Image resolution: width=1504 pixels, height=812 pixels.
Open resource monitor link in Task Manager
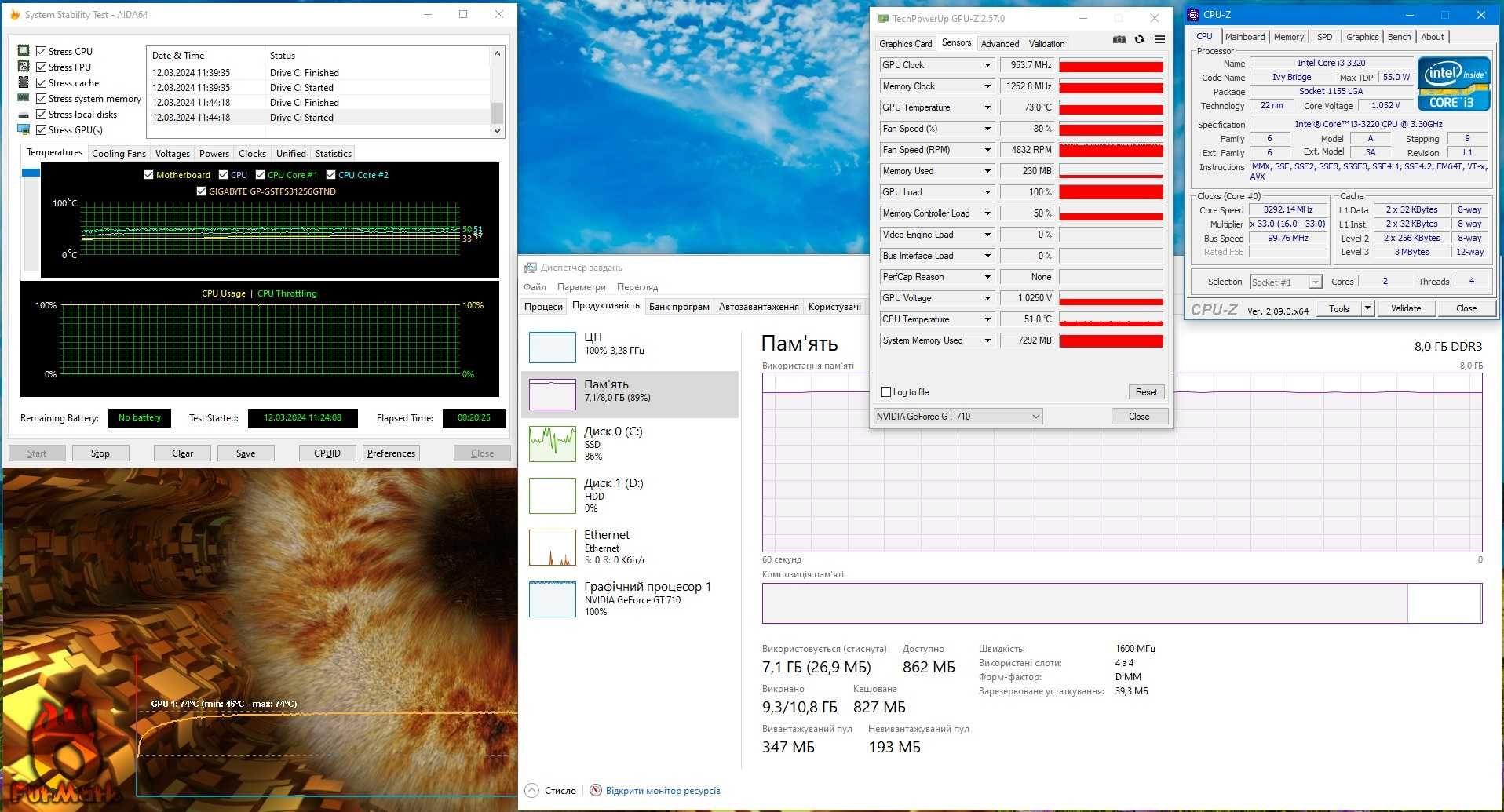pyautogui.click(x=663, y=791)
